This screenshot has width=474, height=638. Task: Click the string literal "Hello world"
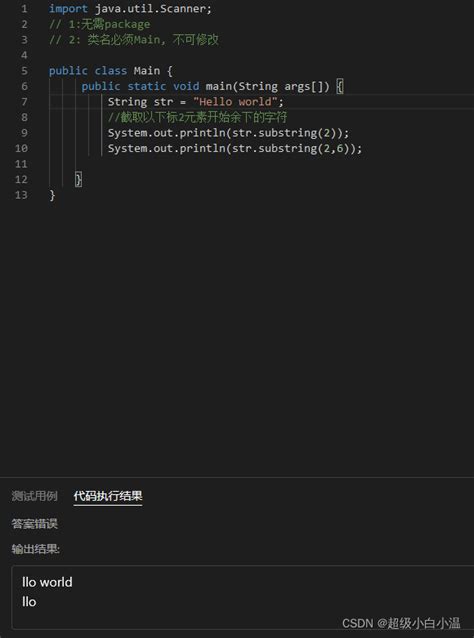(x=235, y=102)
